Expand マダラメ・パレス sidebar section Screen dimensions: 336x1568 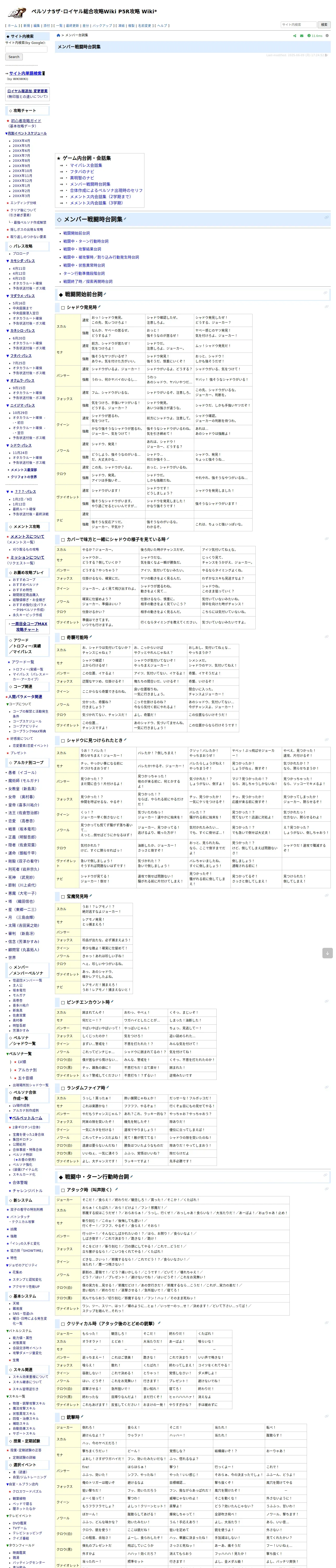coord(22,296)
